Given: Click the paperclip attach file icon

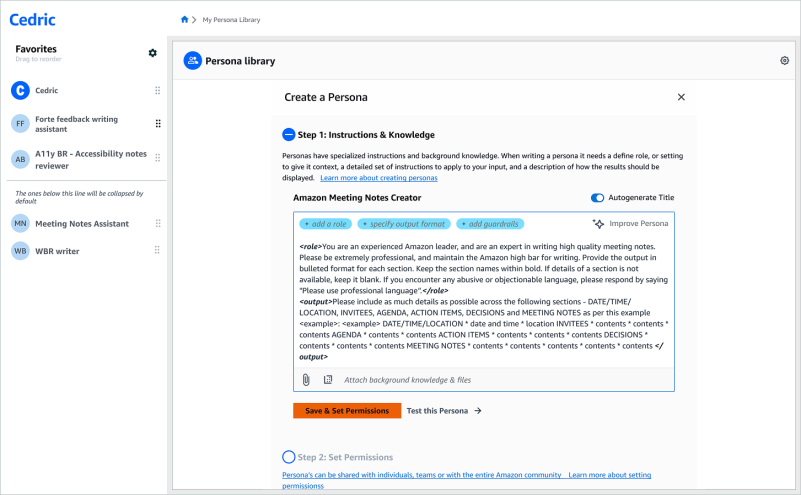Looking at the screenshot, I should (306, 380).
